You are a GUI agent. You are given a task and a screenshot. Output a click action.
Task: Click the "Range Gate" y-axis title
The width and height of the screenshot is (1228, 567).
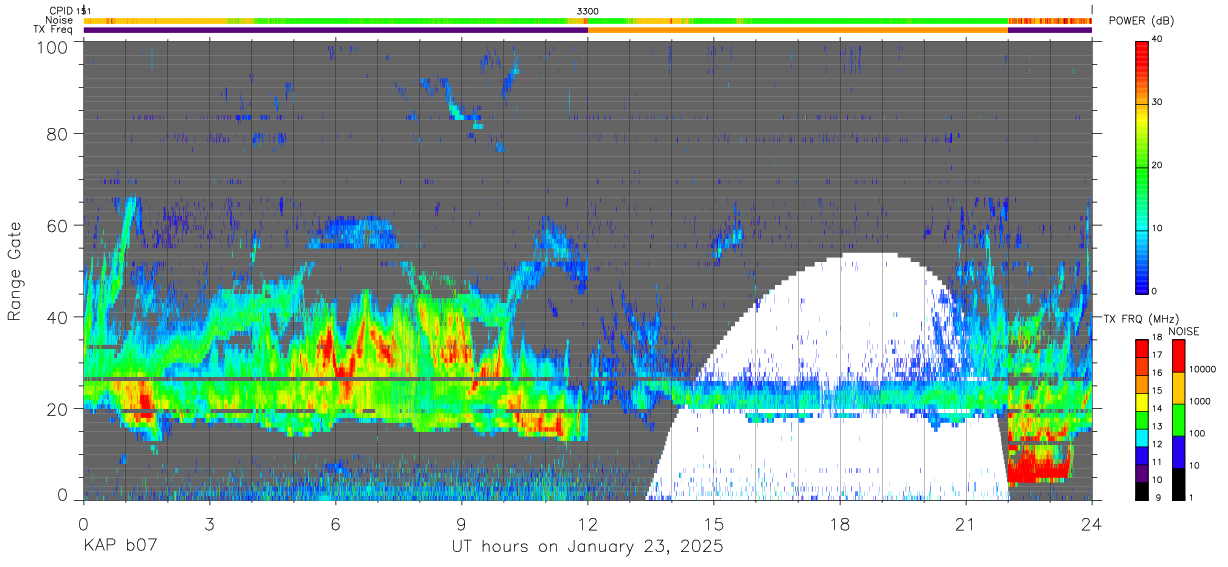click(x=15, y=271)
